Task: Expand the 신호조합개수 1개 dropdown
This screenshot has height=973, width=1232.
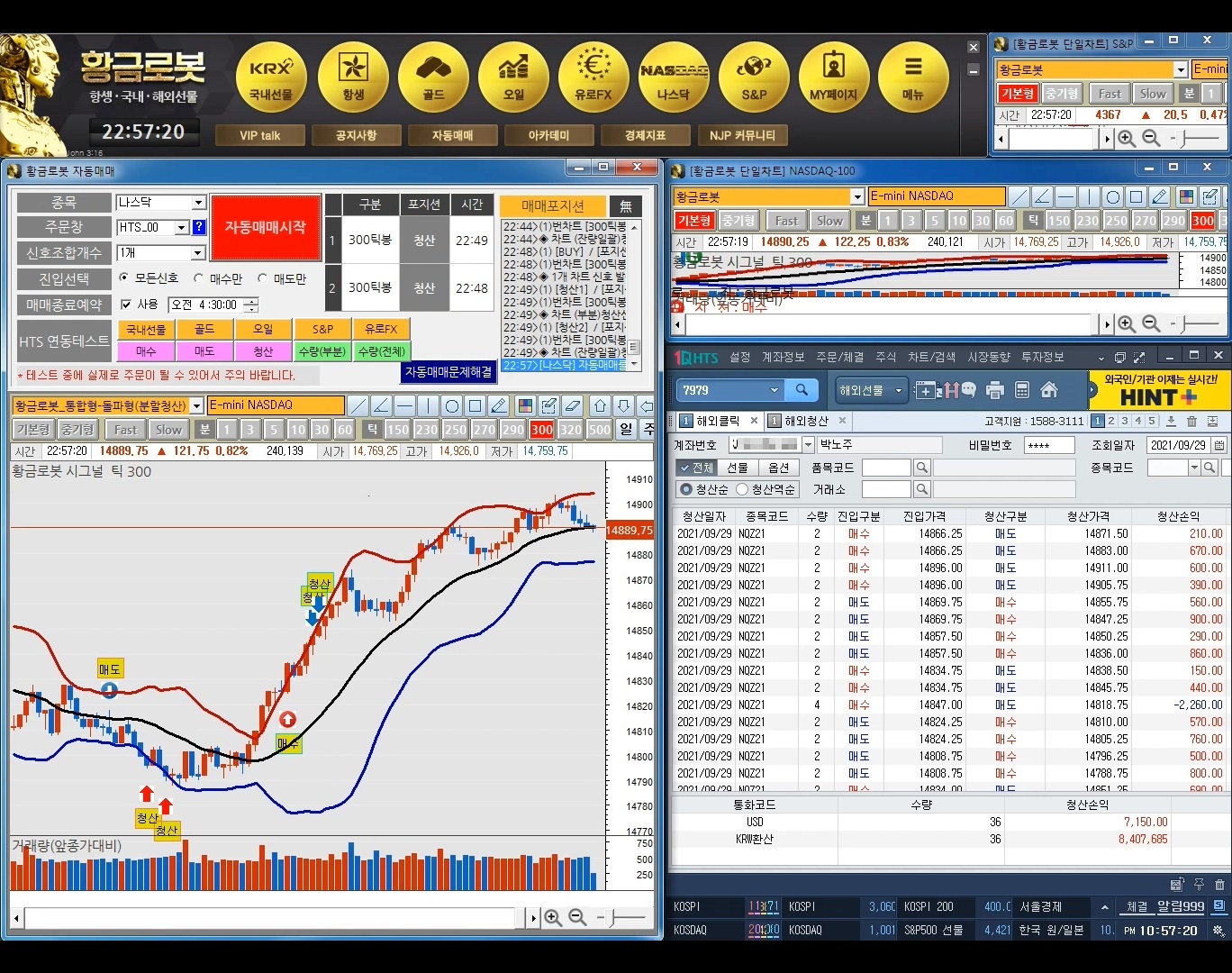Action: pos(199,253)
